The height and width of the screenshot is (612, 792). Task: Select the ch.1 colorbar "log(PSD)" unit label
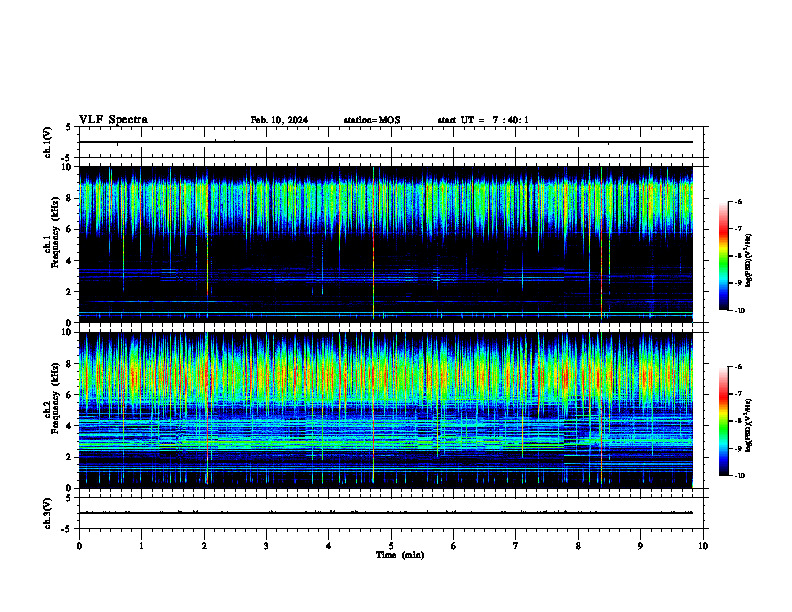coord(749,260)
